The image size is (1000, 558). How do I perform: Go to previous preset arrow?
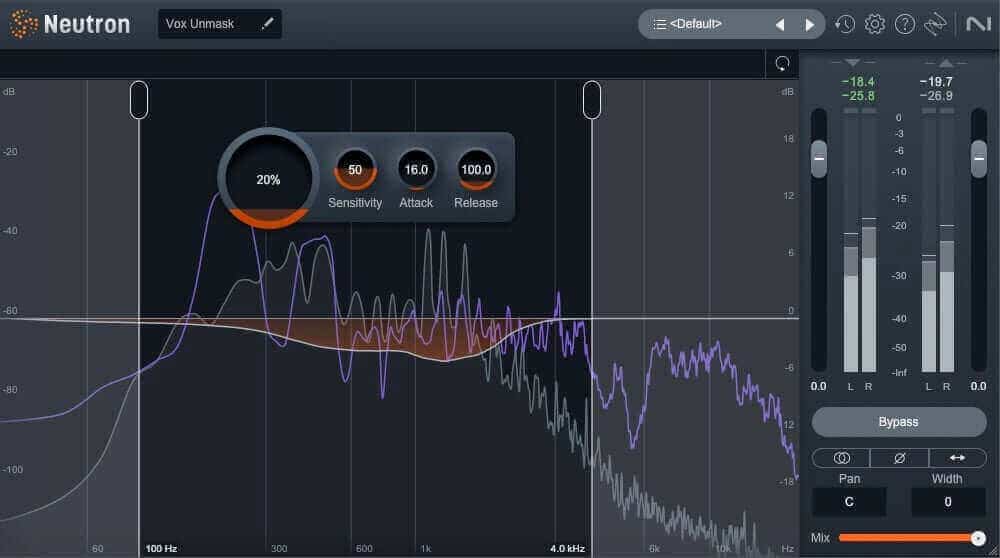click(x=779, y=25)
